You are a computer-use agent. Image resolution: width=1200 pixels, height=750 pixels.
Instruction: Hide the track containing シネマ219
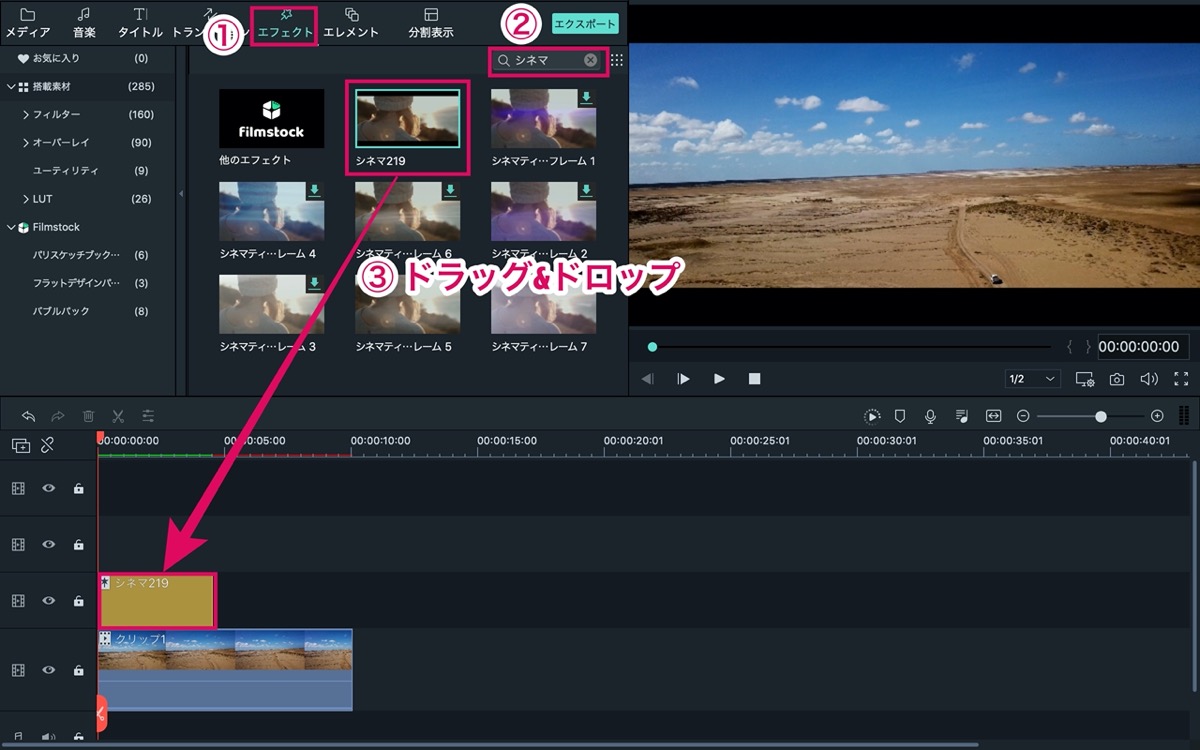[48, 601]
